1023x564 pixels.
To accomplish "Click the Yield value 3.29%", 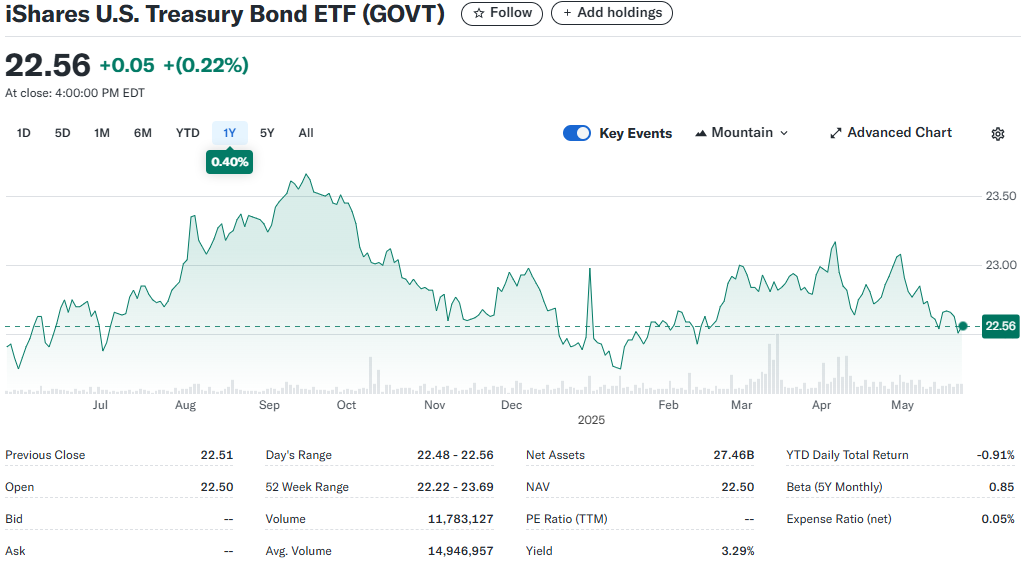I will (738, 551).
